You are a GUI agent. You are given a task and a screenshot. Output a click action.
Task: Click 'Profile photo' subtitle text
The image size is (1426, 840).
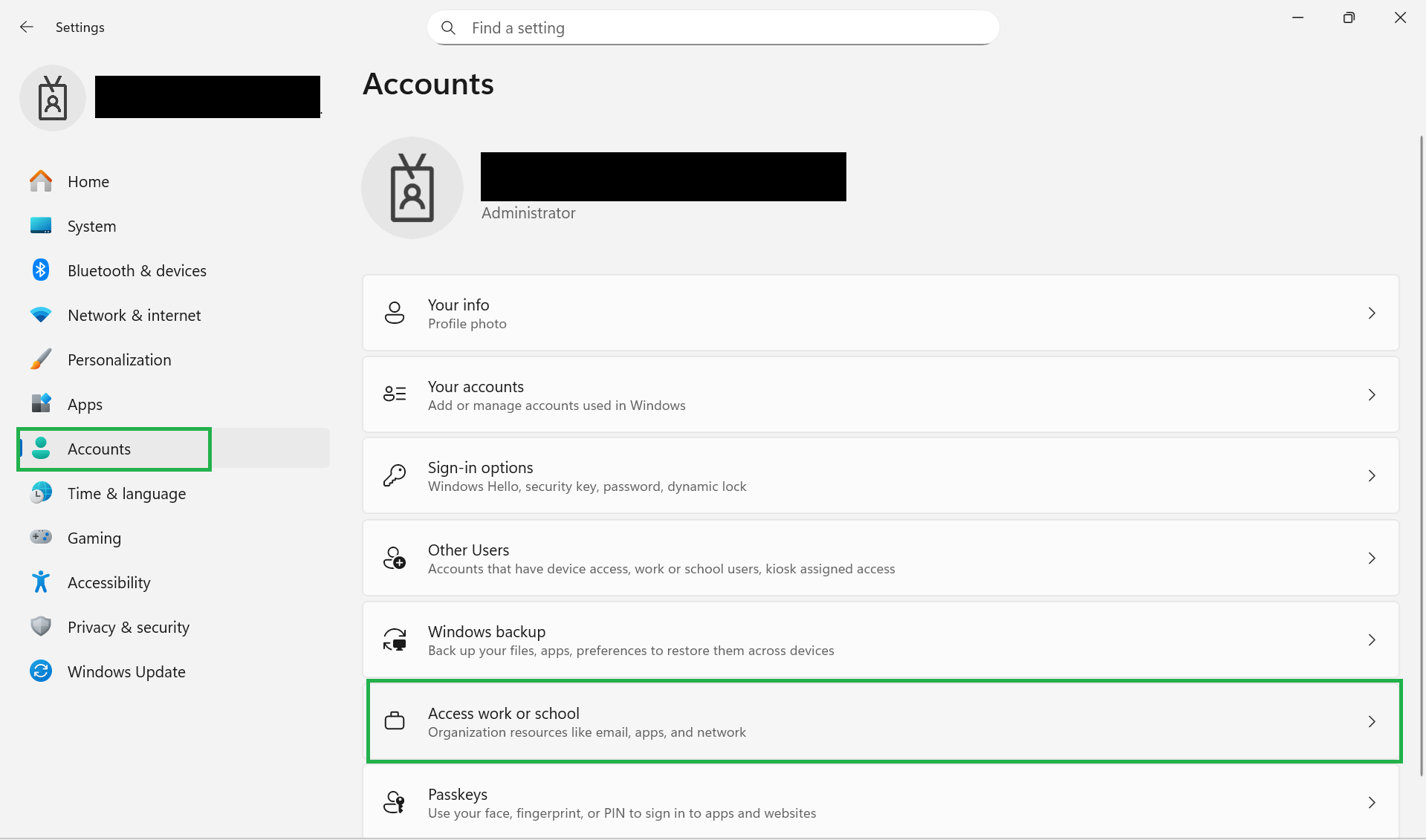click(x=467, y=324)
